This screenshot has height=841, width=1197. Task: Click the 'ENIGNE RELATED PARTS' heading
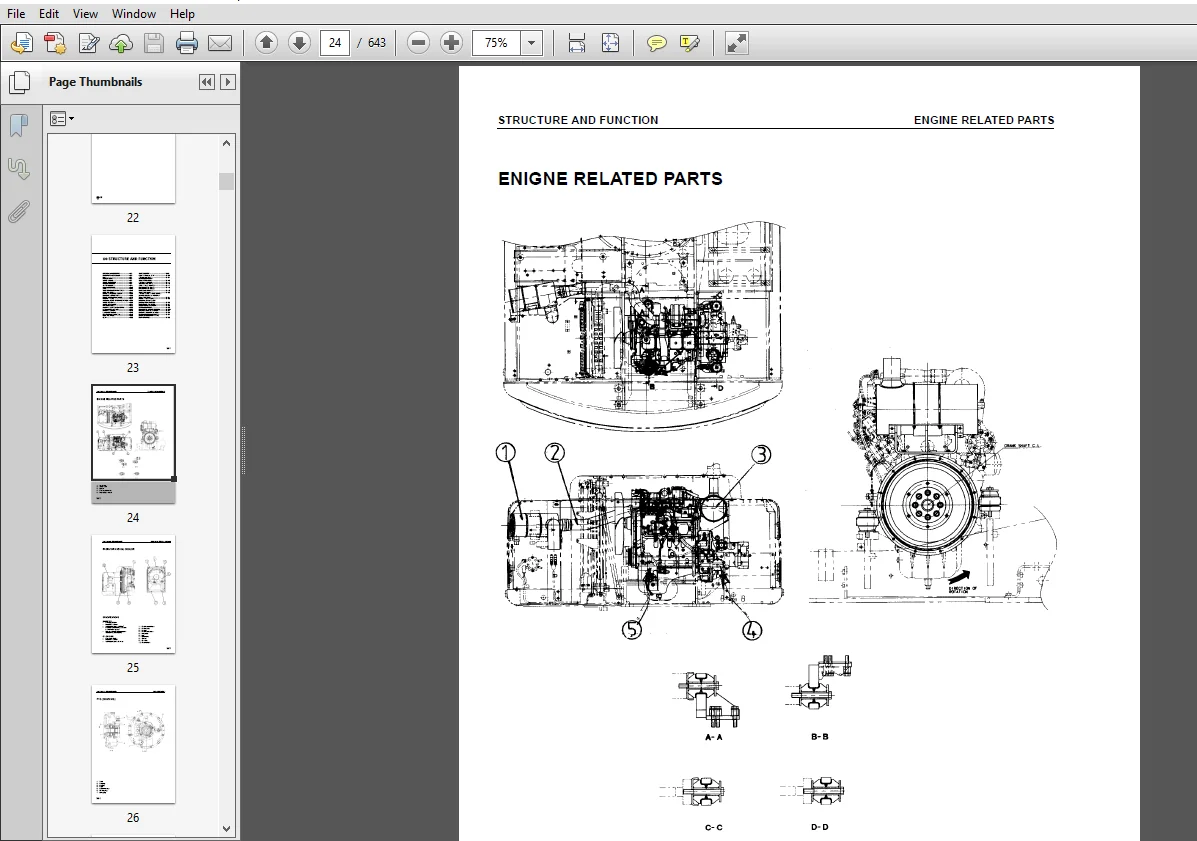coord(610,179)
